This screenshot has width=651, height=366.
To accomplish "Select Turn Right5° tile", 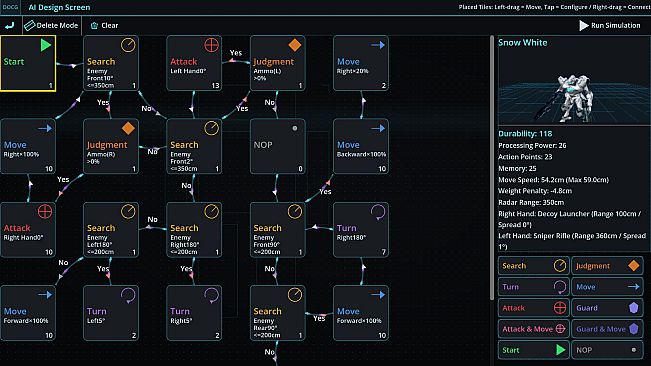I will 194,313.
